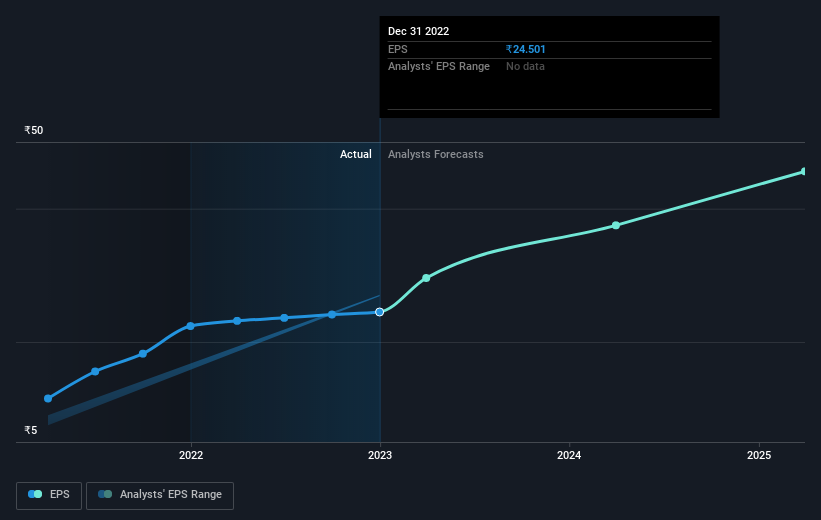This screenshot has height=520, width=821.
Task: Click the EPS data point at 2022 gridline
Action: point(191,326)
